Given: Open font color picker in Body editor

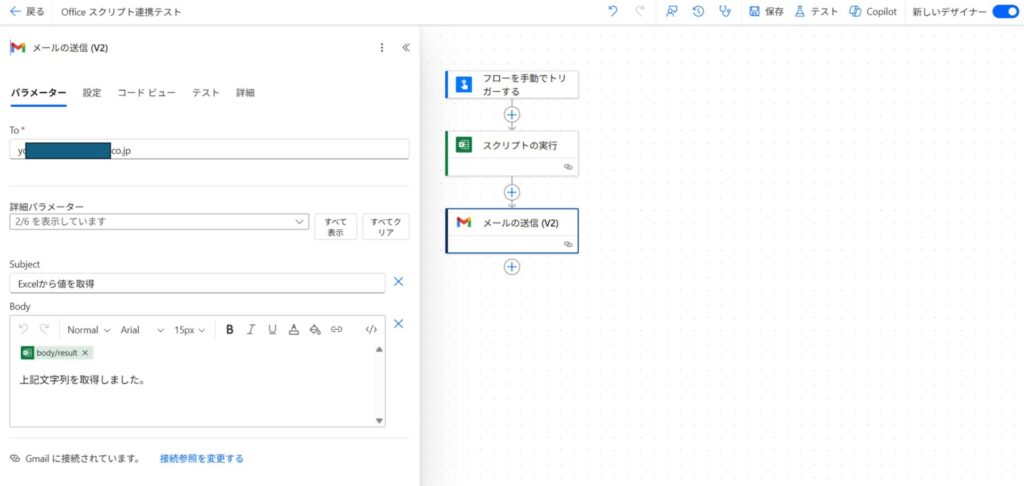Looking at the screenshot, I should 293,329.
